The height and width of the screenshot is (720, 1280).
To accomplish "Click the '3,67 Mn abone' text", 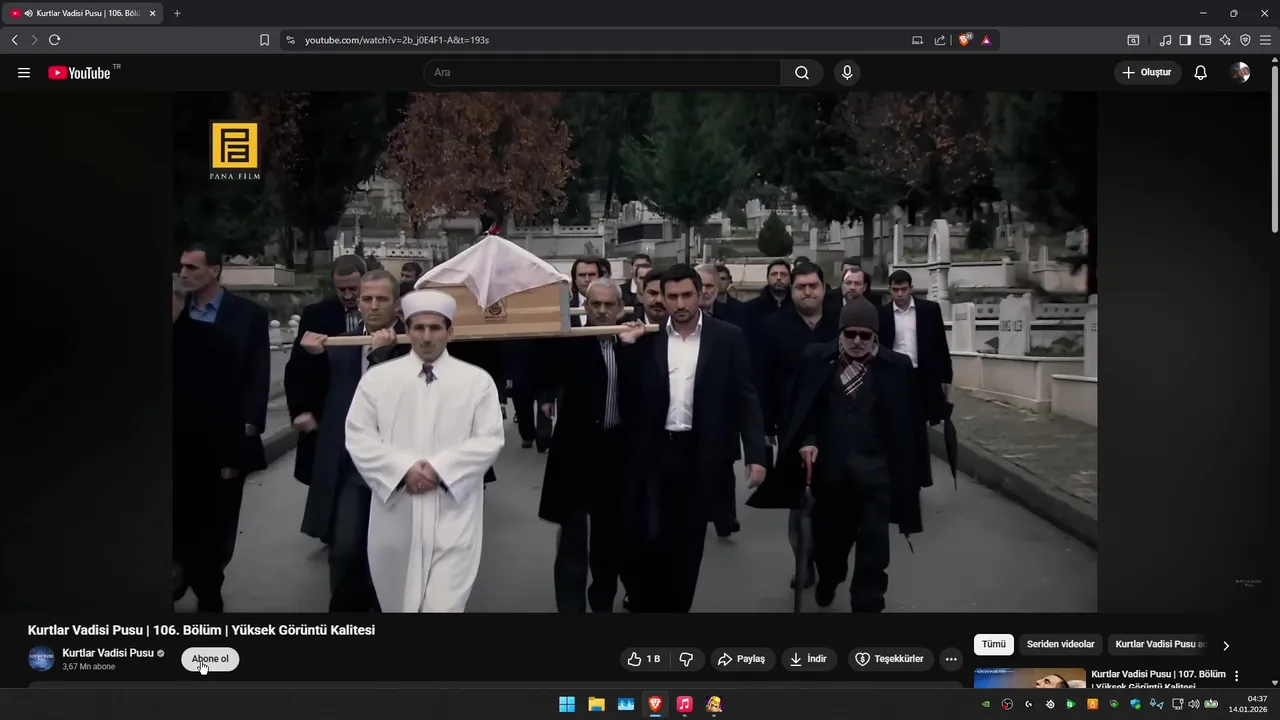I will tap(89, 667).
